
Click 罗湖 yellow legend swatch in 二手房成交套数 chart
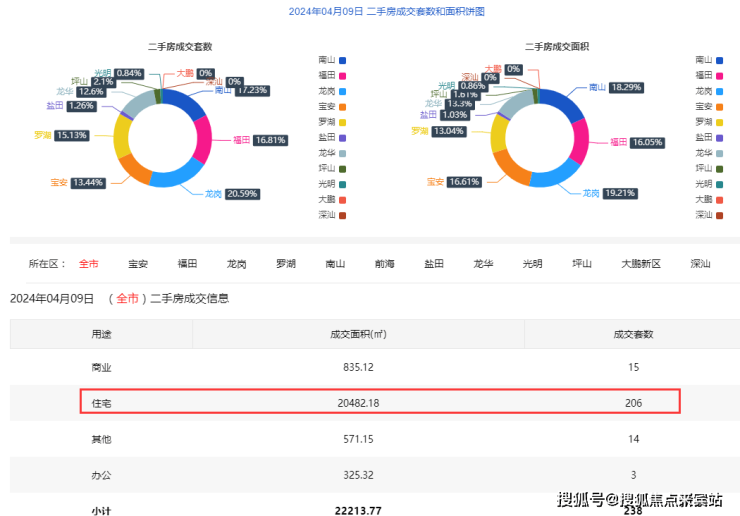343,122
